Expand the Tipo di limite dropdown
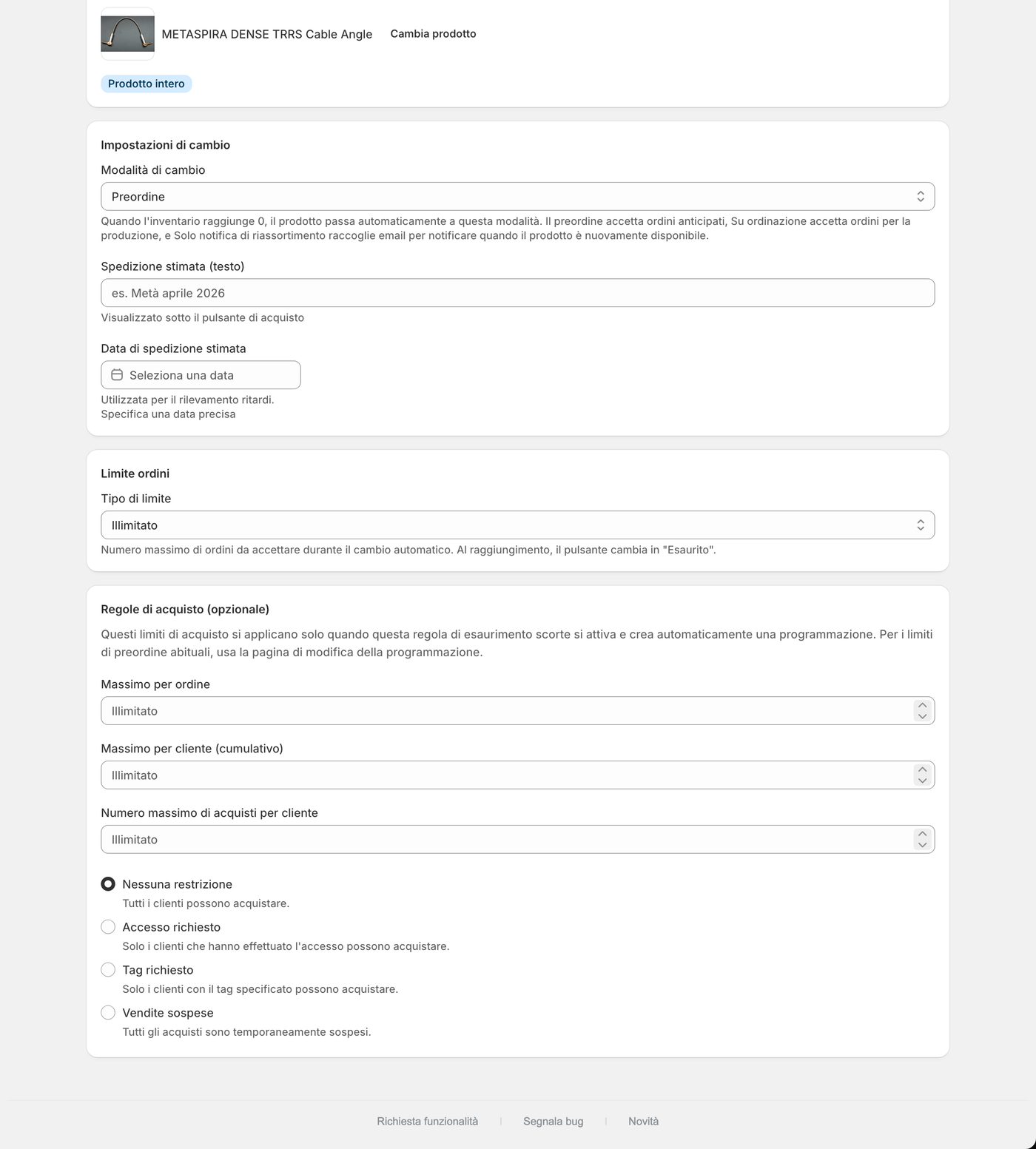This screenshot has width=1036, height=1149. pos(518,525)
